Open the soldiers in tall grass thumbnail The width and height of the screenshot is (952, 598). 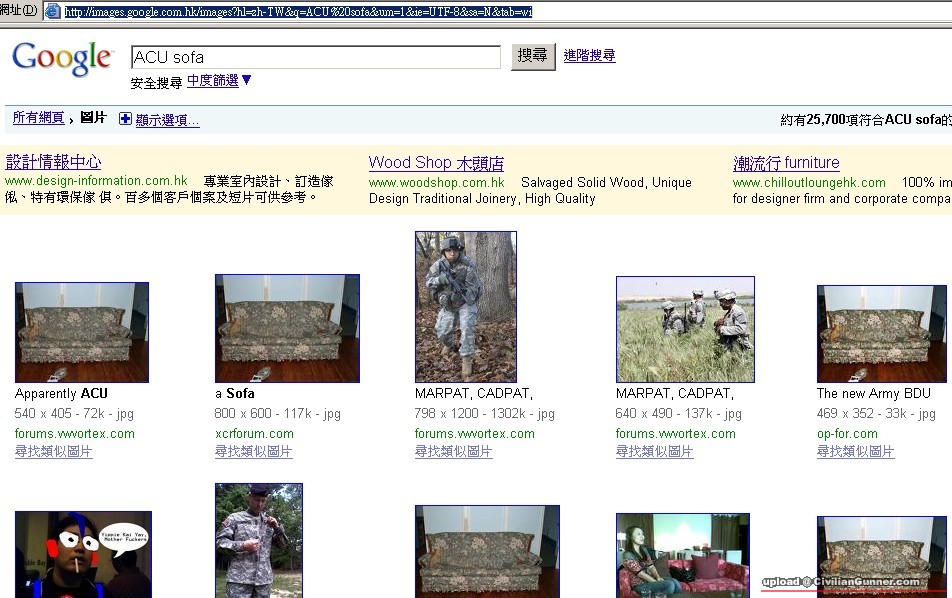[685, 329]
